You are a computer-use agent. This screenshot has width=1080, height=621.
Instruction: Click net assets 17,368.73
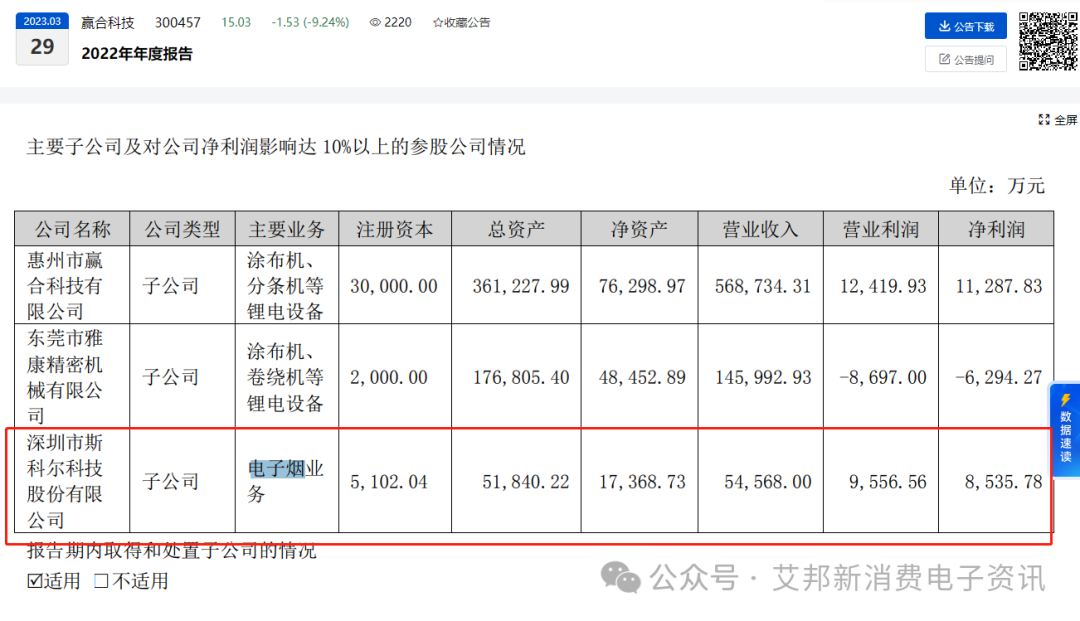pos(642,482)
